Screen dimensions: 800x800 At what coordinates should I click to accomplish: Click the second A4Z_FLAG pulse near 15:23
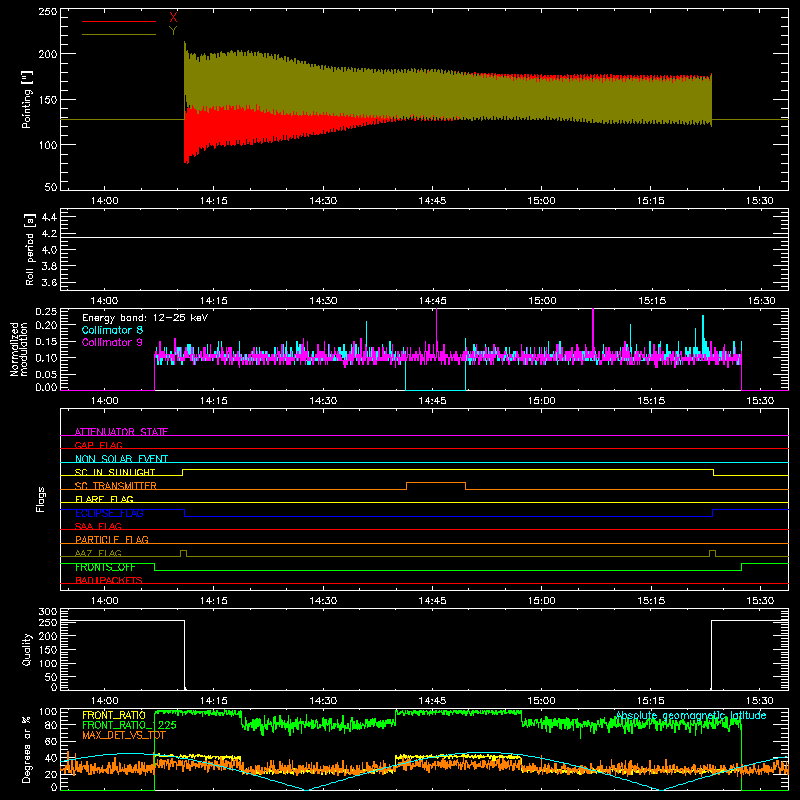(712, 554)
